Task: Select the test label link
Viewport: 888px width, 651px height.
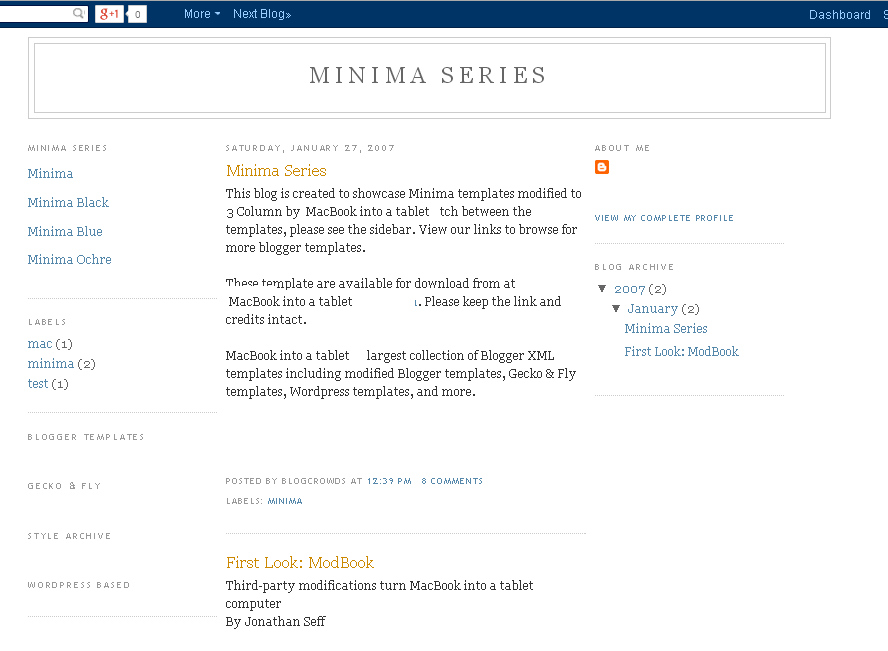Action: [x=38, y=384]
